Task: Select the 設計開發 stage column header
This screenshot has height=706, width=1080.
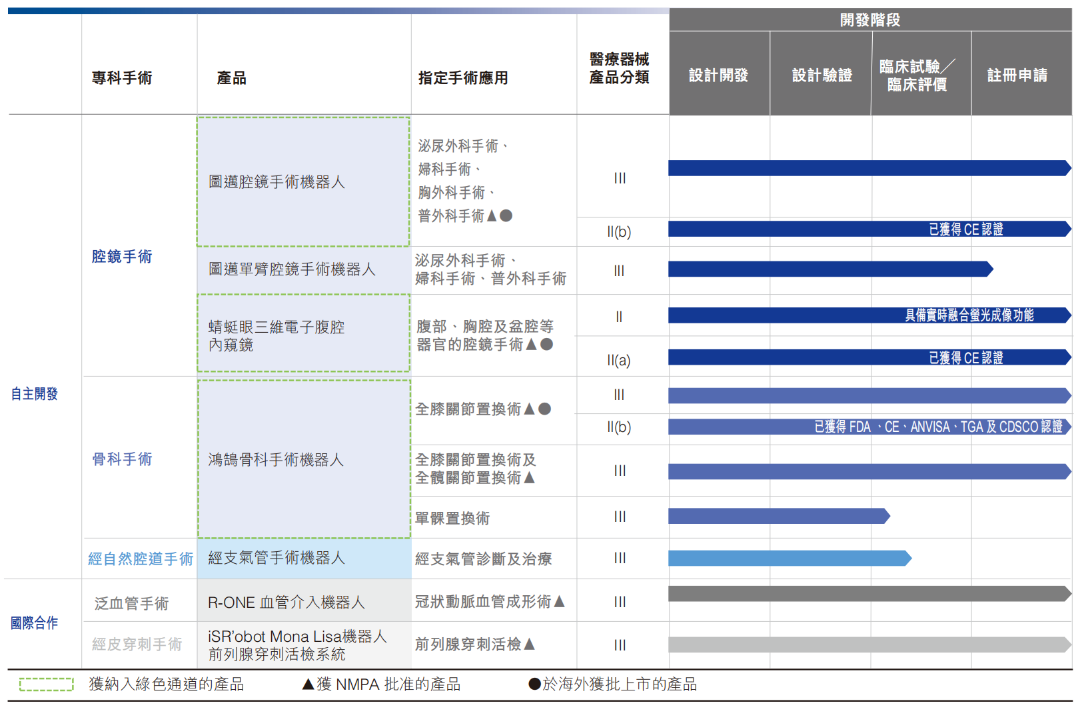Action: [718, 75]
